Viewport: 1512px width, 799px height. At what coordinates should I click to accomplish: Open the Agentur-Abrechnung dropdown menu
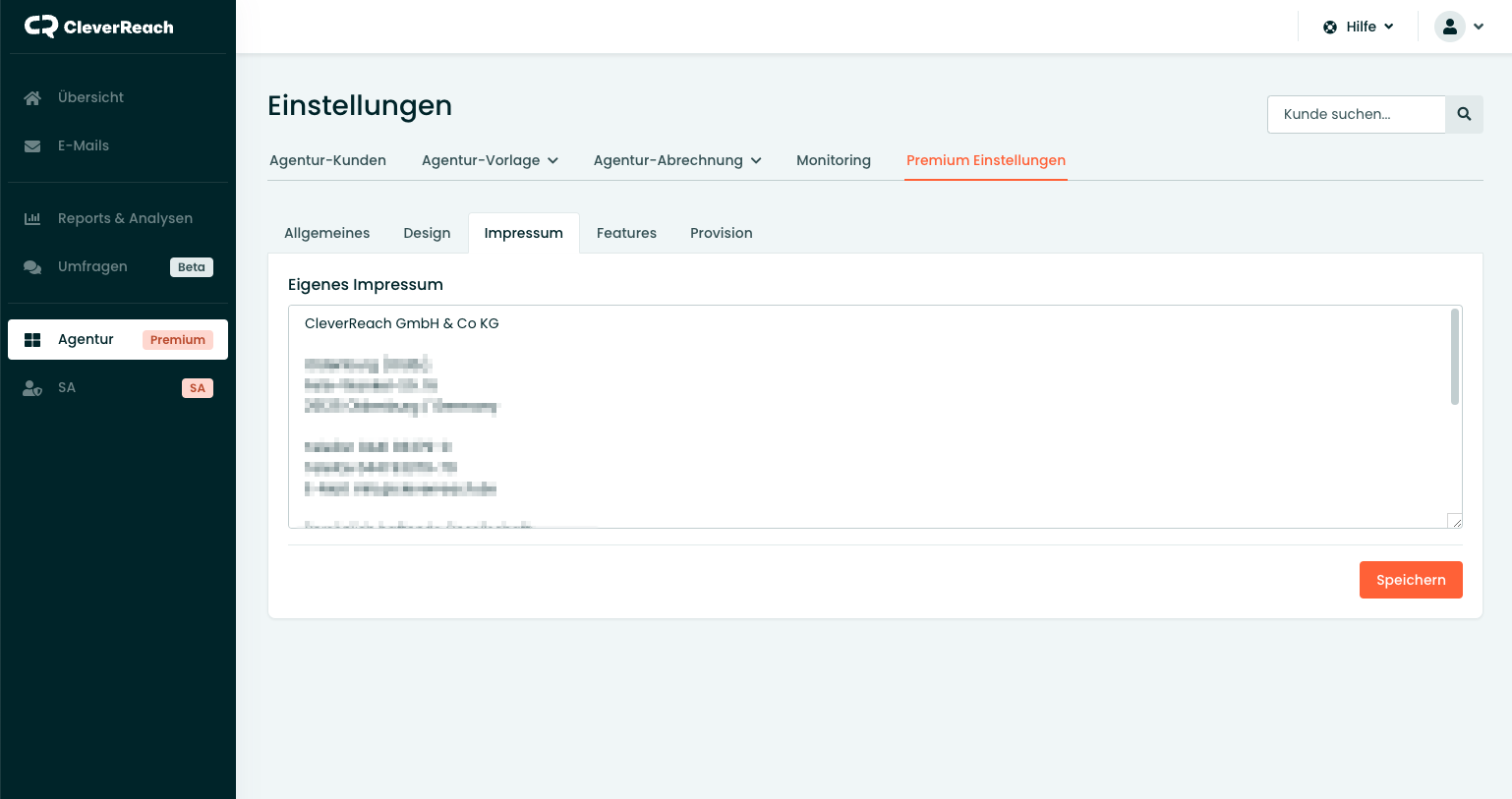(x=676, y=160)
